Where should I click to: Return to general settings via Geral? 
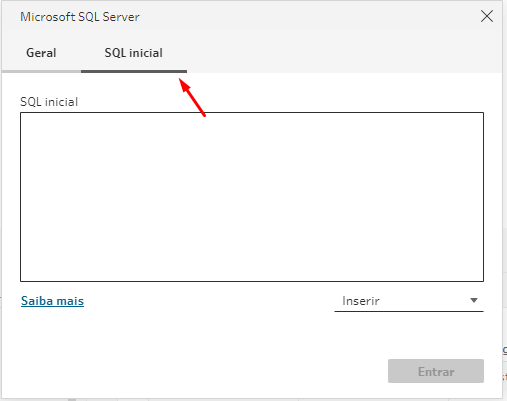point(41,53)
